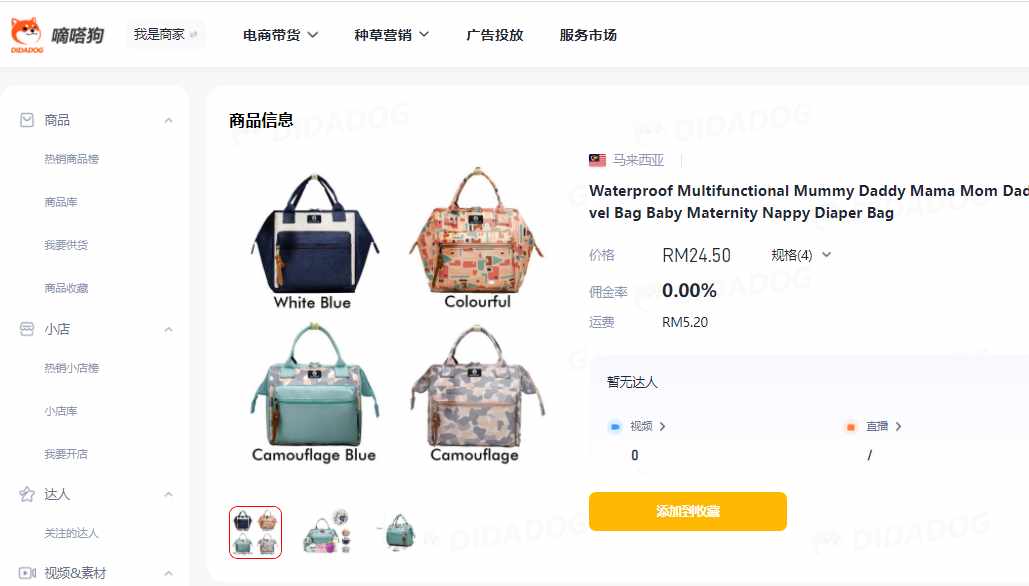Open the 规格(4) specification dropdown
Image resolution: width=1029 pixels, height=586 pixels.
coord(801,255)
